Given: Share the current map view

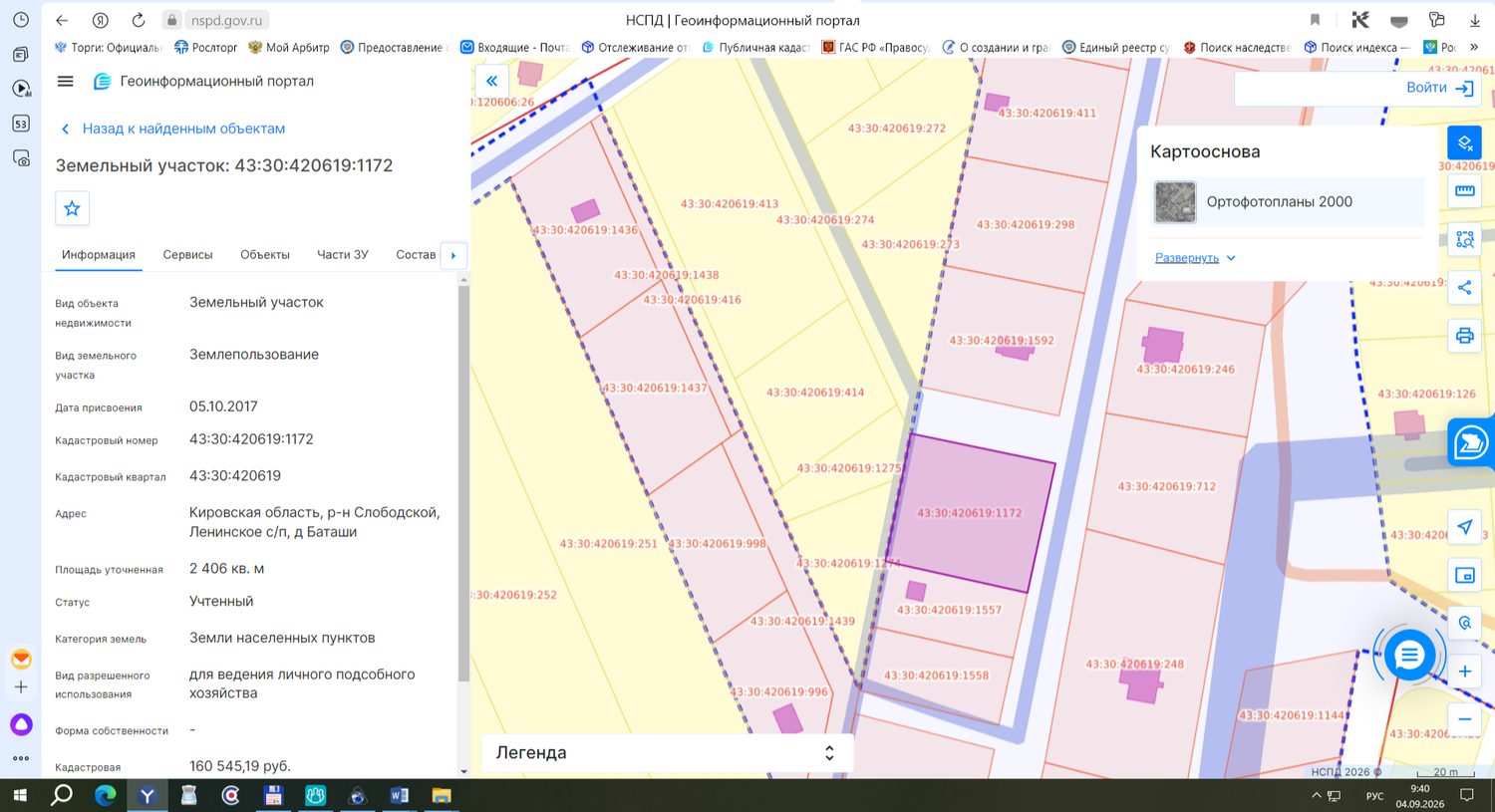Looking at the screenshot, I should click(1464, 288).
